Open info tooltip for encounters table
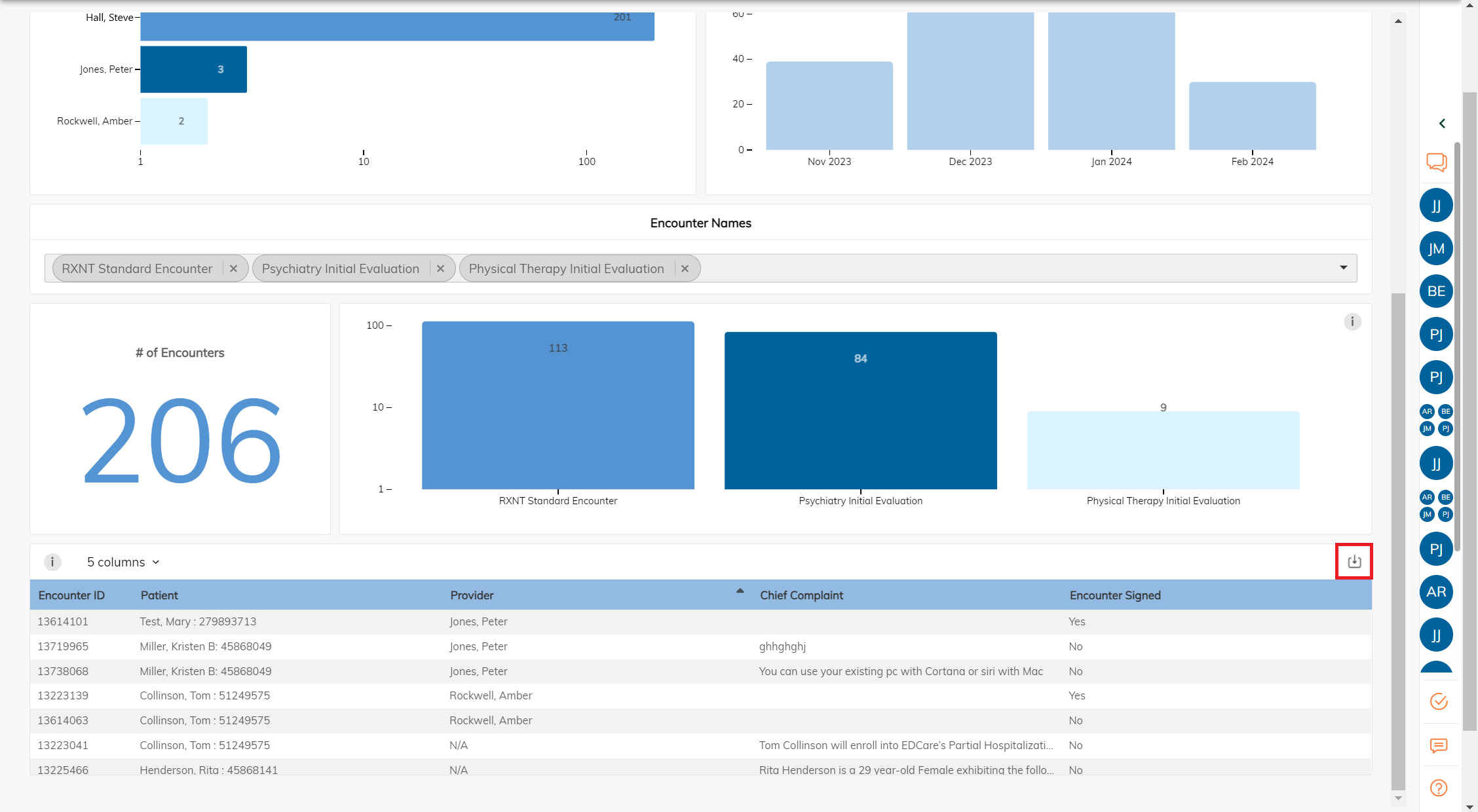 [x=52, y=562]
